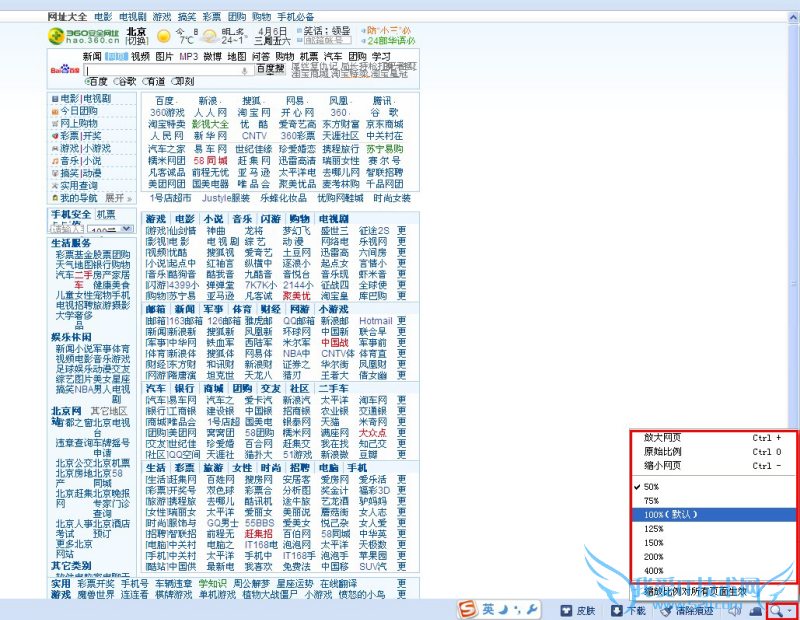Choose 缩小网页 from the zoom menu
The height and width of the screenshot is (620, 800).
[x=714, y=465]
